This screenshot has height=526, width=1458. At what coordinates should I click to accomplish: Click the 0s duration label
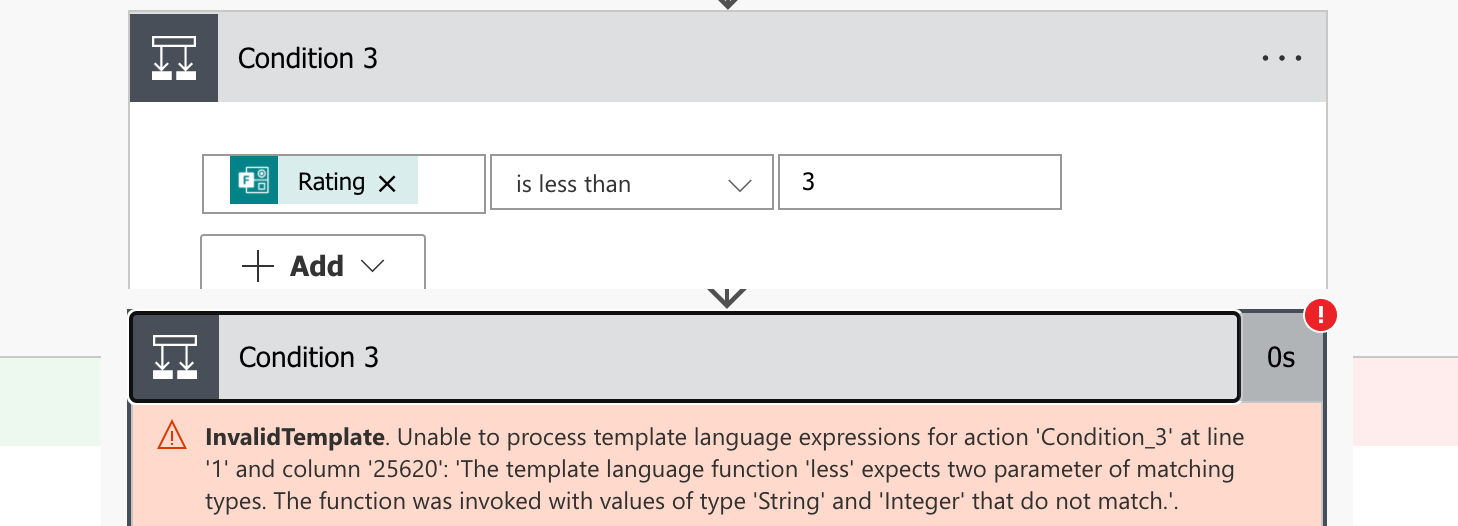(1281, 357)
